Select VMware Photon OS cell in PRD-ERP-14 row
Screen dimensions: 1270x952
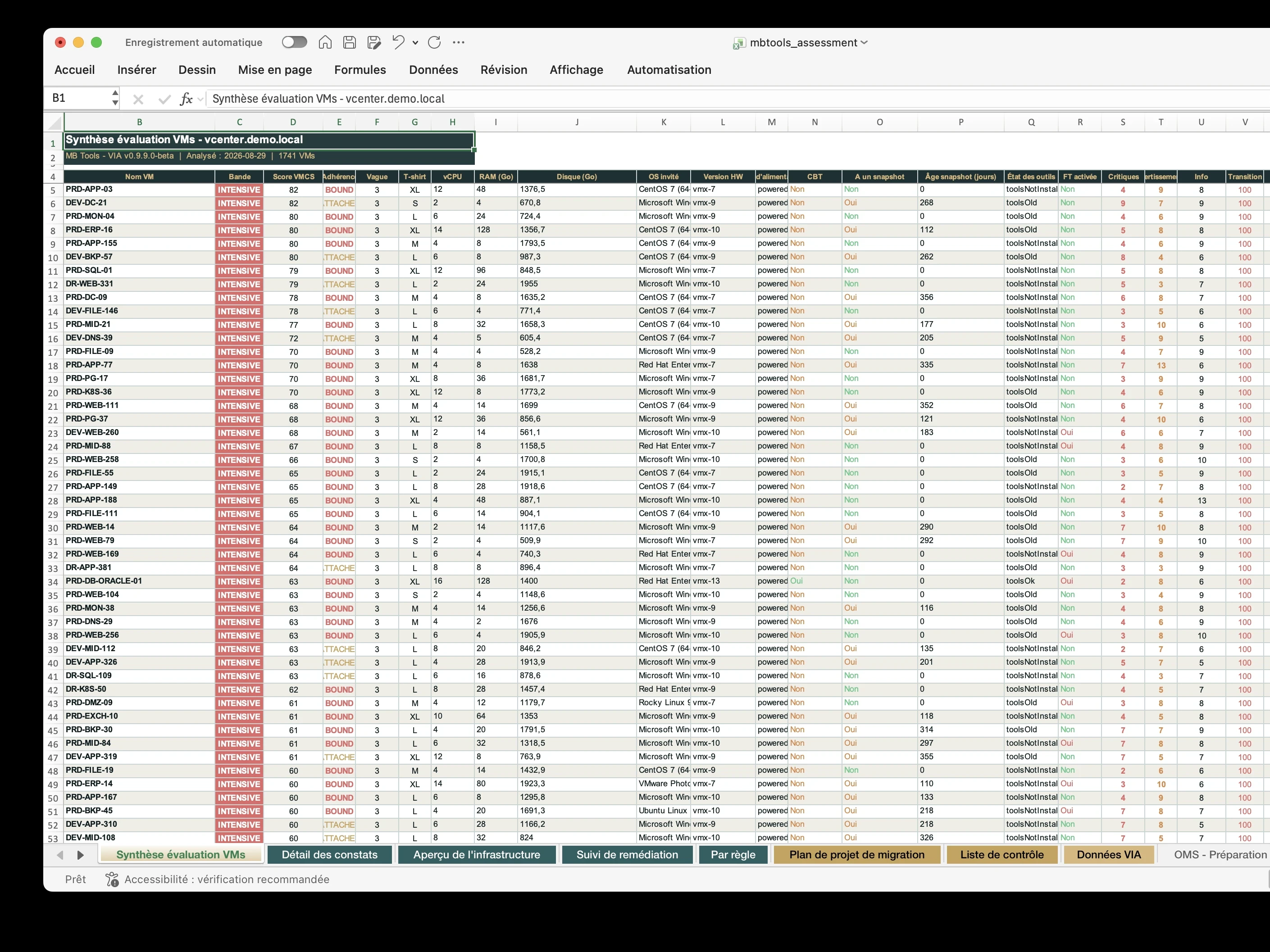(x=664, y=784)
